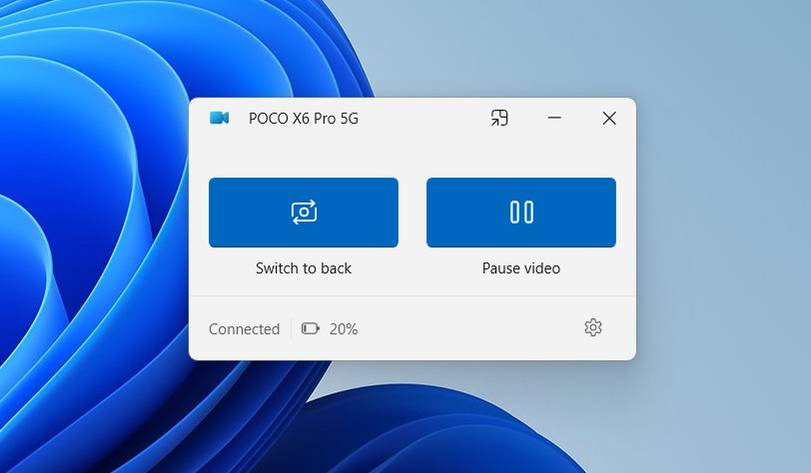Click the two vertical pause bars icon

521,212
